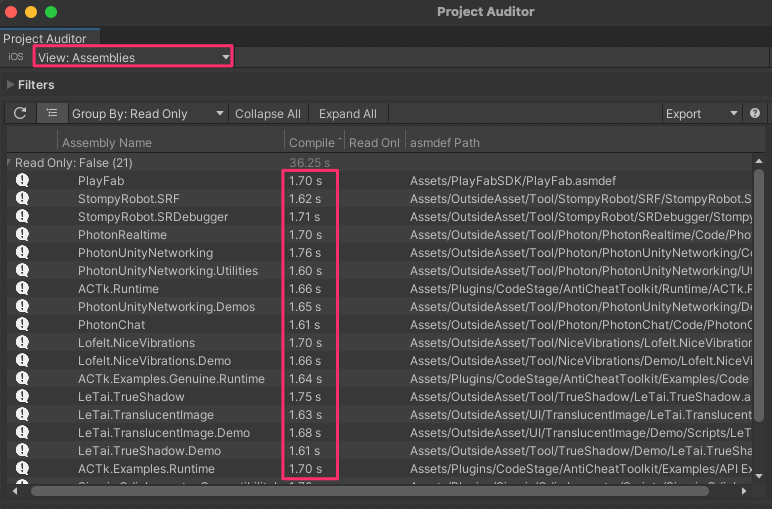Viewport: 772px width, 509px height.
Task: Click the scroll down arrow of list
Action: (x=759, y=476)
